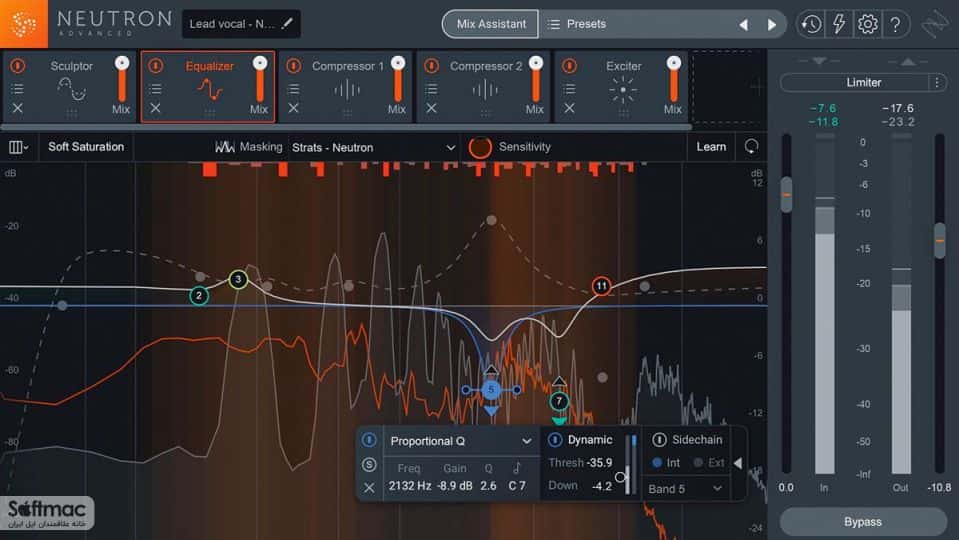Click the pencil rename icon beside Lead vocal
Image resolution: width=959 pixels, height=540 pixels.
point(287,23)
